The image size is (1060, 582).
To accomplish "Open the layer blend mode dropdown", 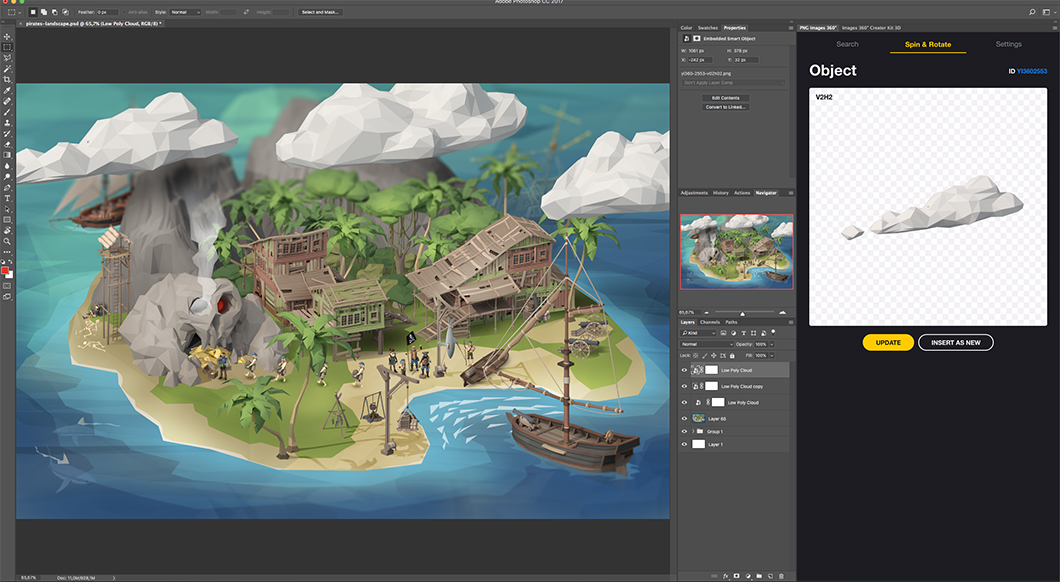I will (x=706, y=344).
